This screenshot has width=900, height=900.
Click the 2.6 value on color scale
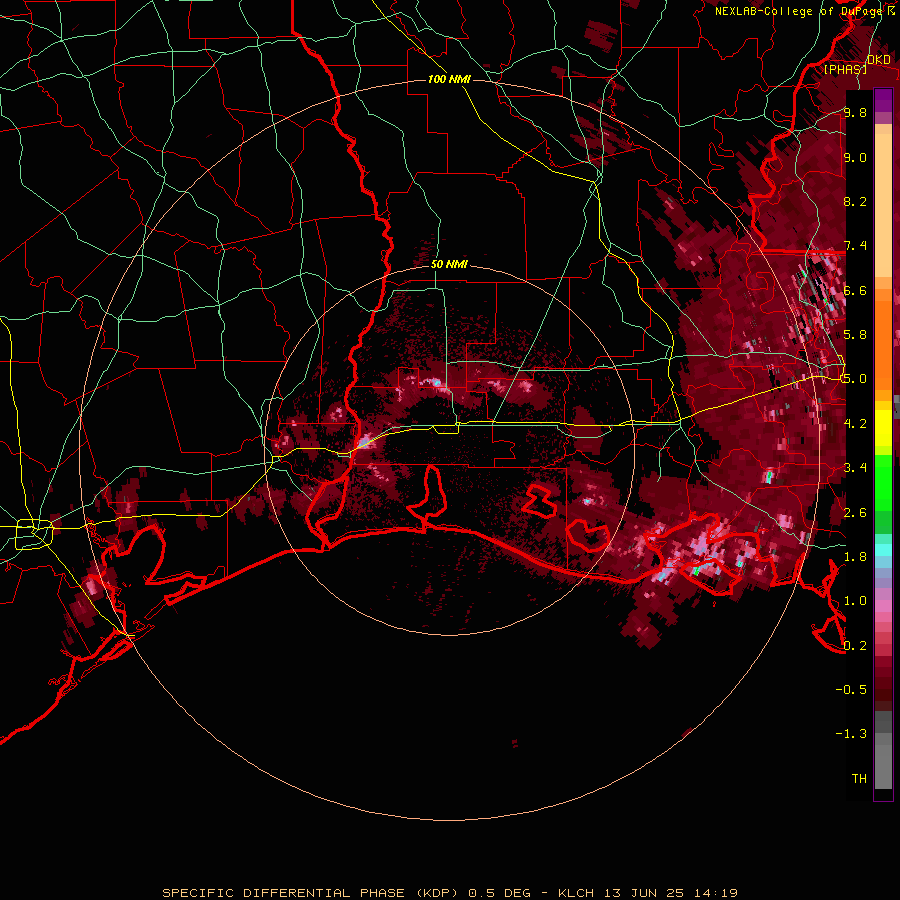tap(855, 513)
